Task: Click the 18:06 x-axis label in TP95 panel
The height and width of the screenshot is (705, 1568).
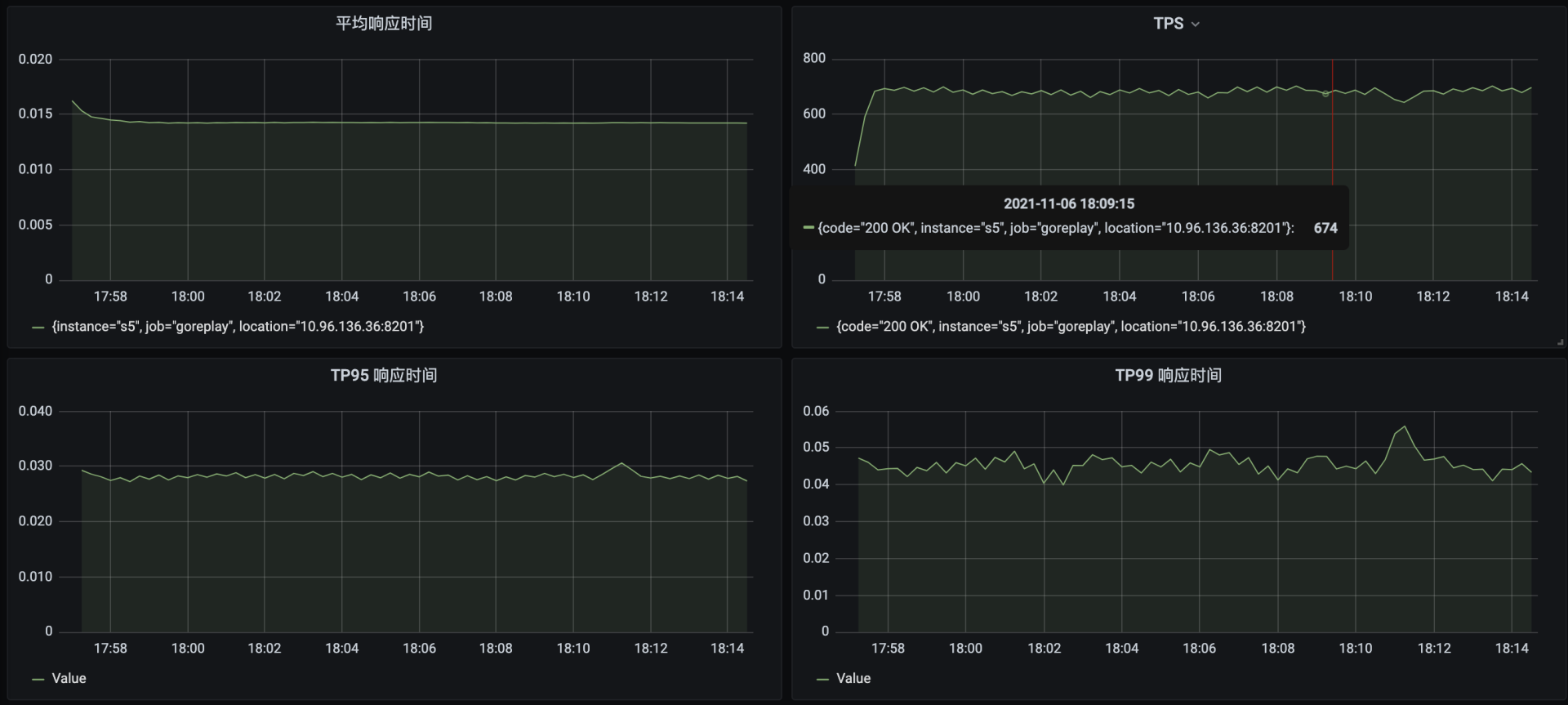Action: click(x=419, y=649)
